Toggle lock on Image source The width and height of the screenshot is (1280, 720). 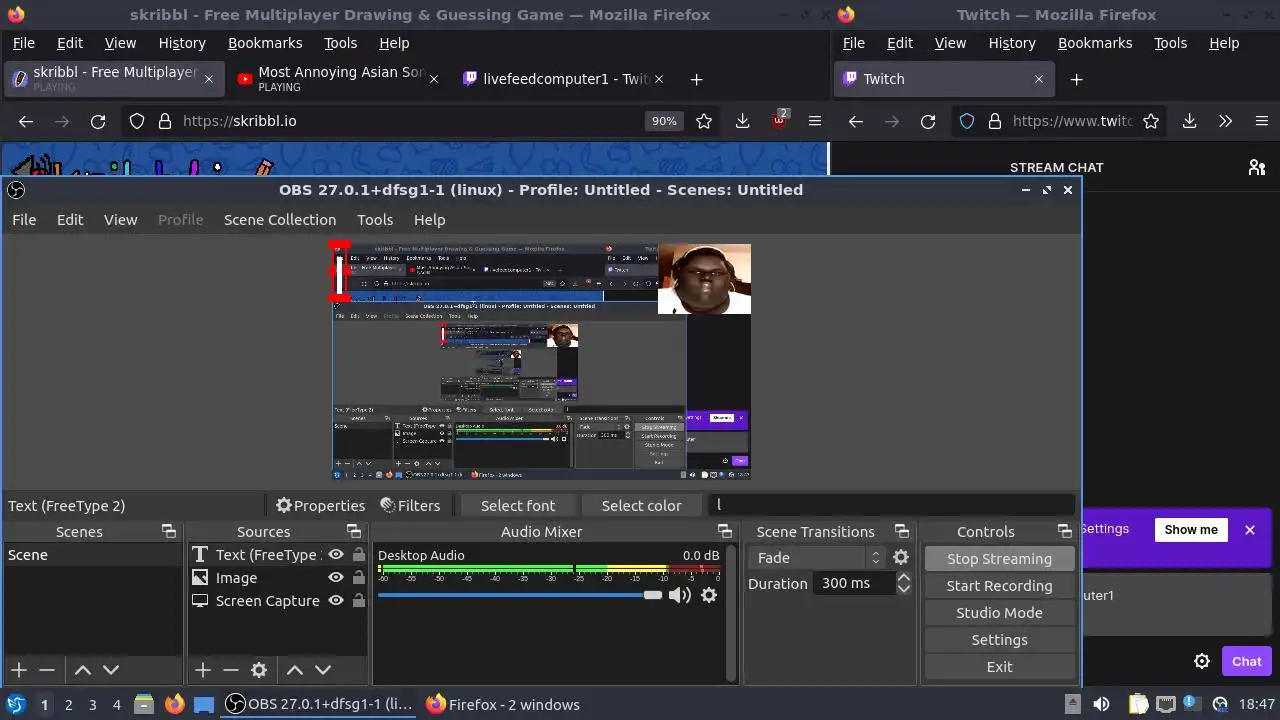358,578
